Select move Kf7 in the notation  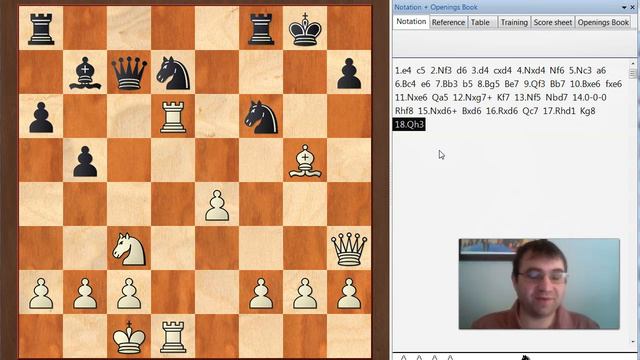(x=503, y=98)
